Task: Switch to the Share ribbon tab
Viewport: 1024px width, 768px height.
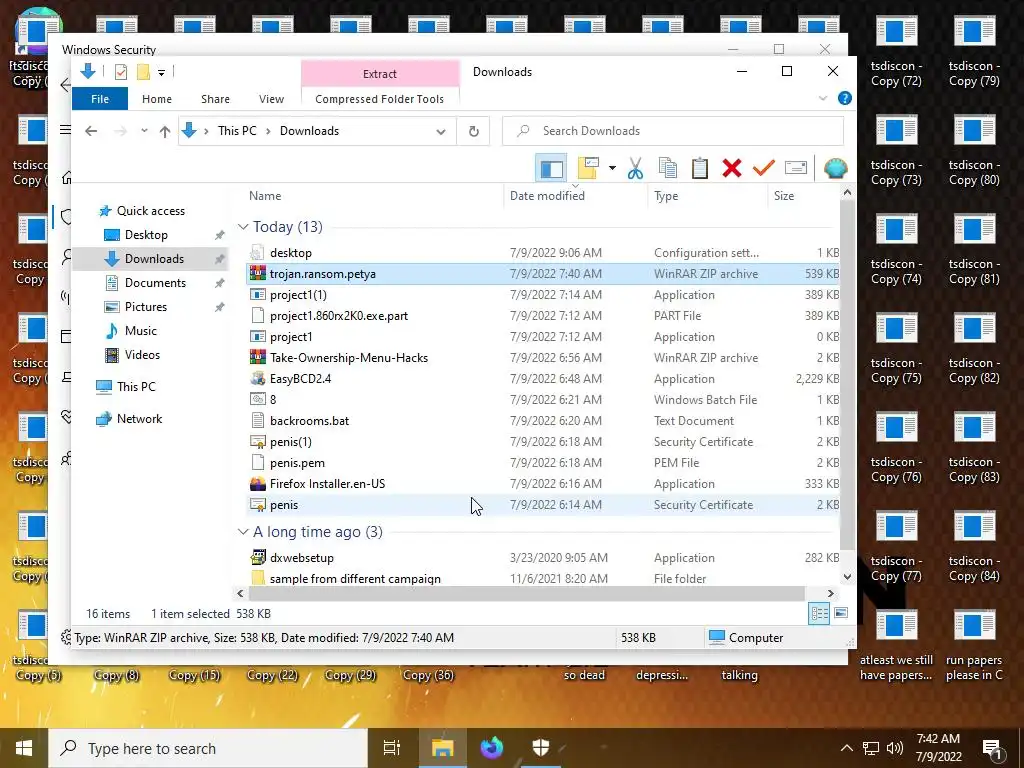Action: [x=216, y=99]
